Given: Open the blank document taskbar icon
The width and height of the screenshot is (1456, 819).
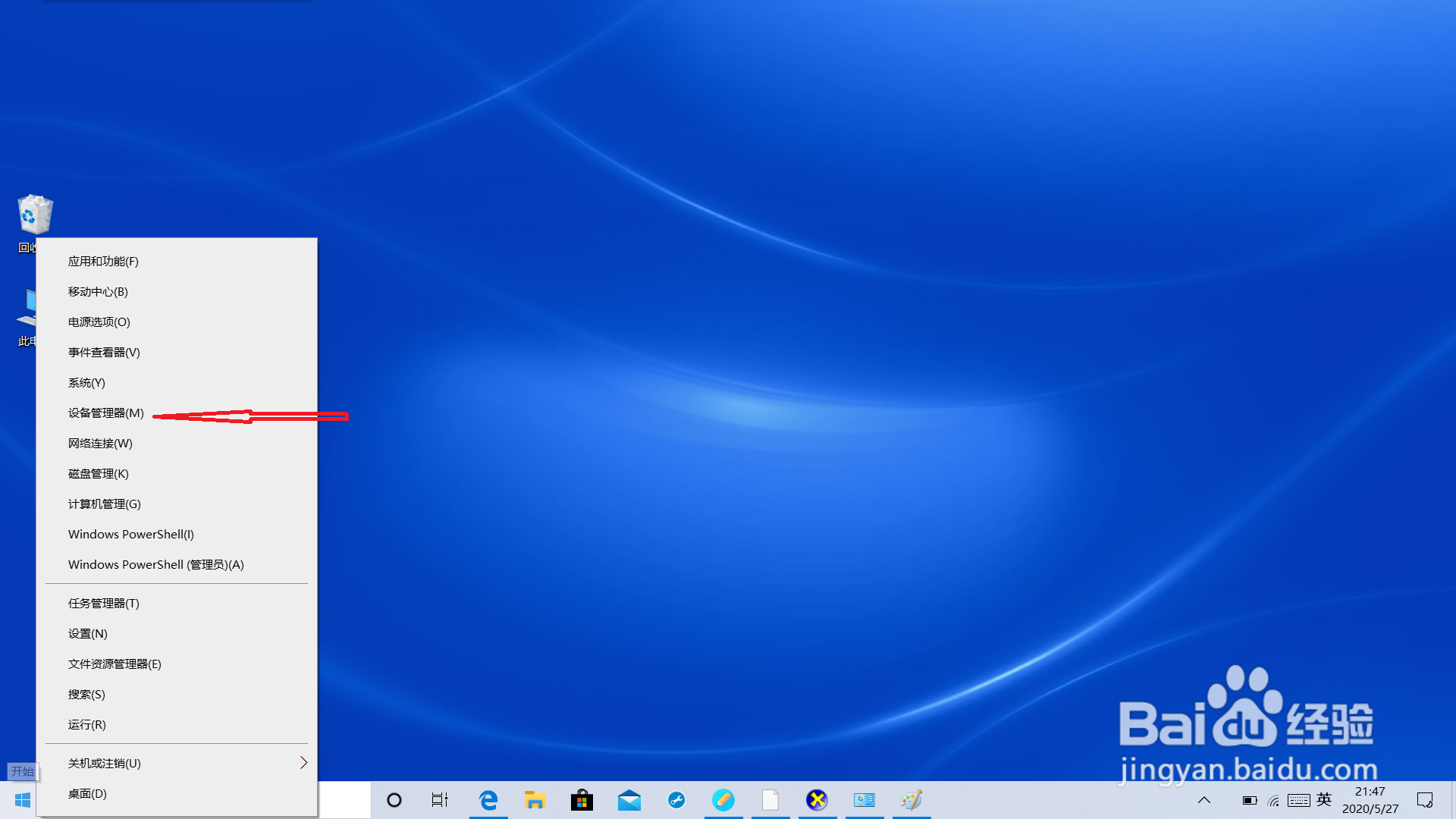Looking at the screenshot, I should click(770, 800).
